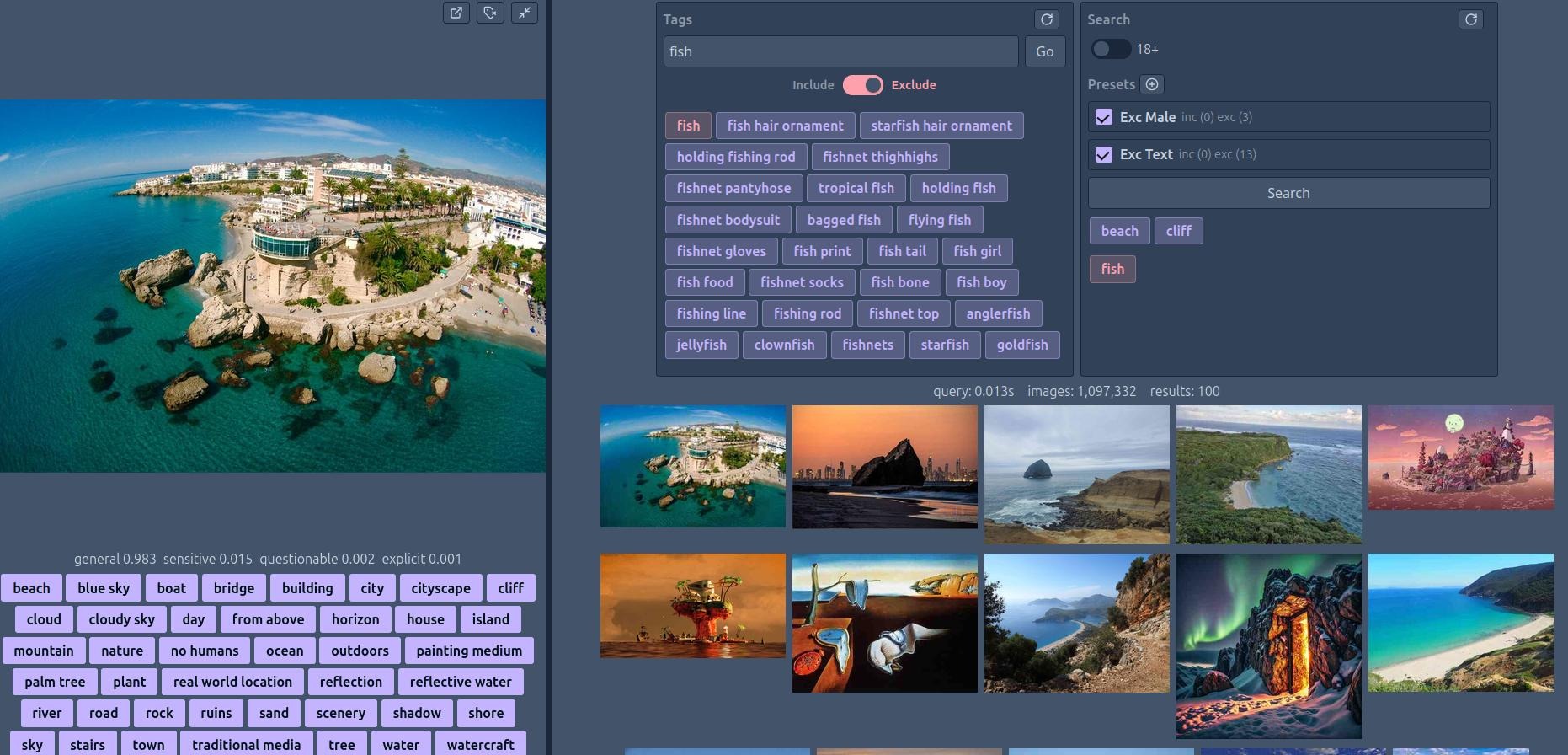Click the tag icon above the preview image
The image size is (1568, 755).
(x=490, y=13)
